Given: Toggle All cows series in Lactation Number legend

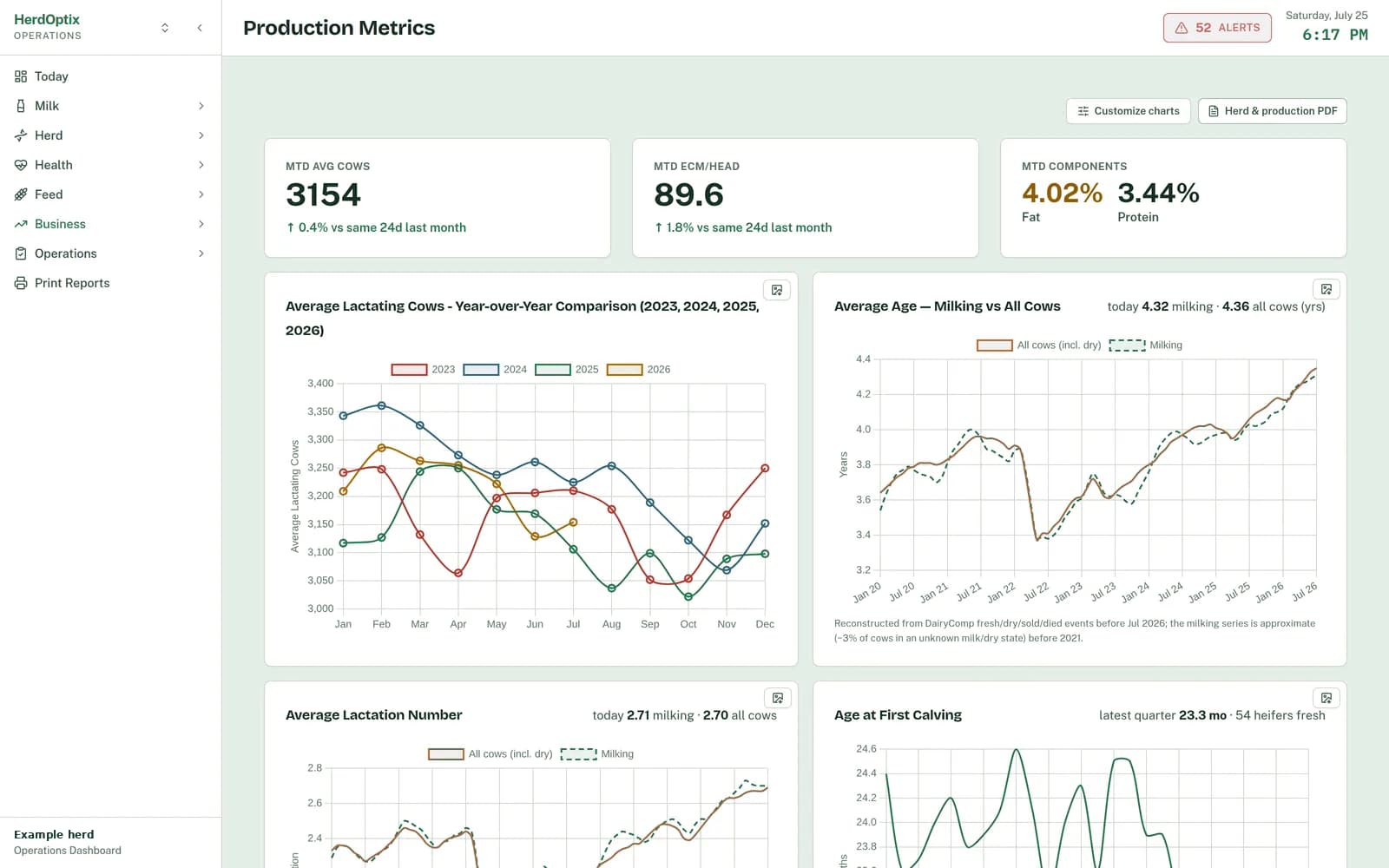Looking at the screenshot, I should point(490,754).
